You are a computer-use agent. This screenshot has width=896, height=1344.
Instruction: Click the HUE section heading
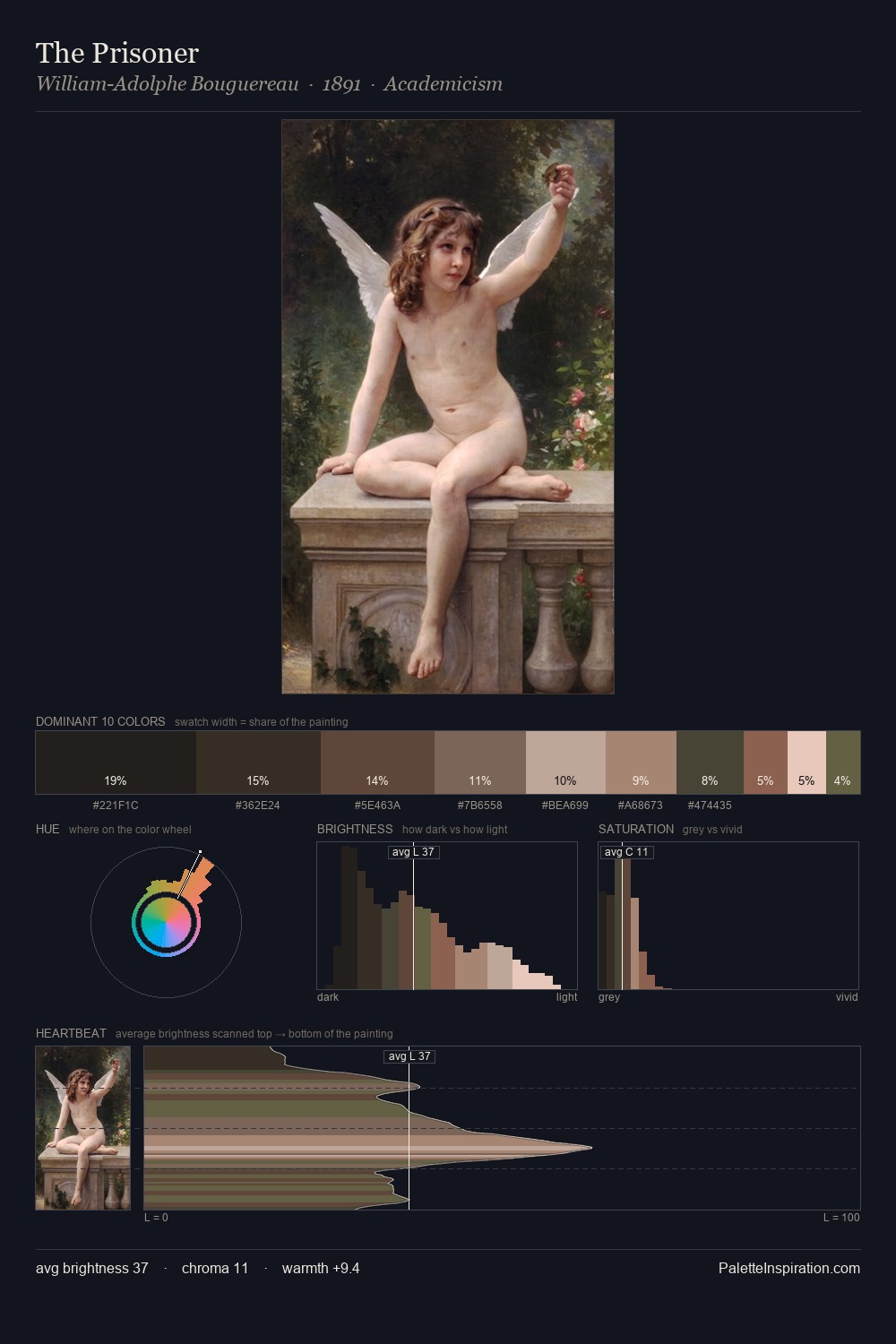pos(47,829)
